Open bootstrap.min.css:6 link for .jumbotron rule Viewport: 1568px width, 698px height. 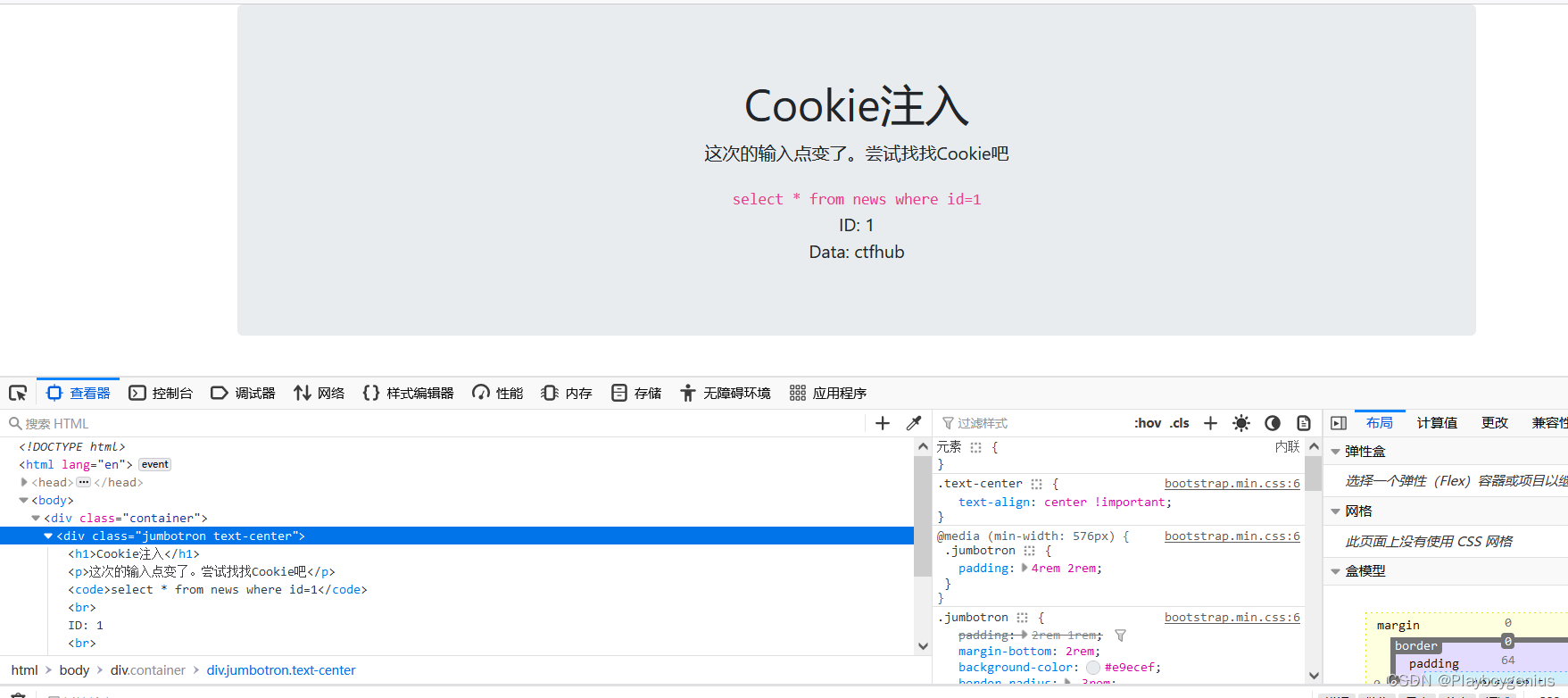click(x=1232, y=617)
